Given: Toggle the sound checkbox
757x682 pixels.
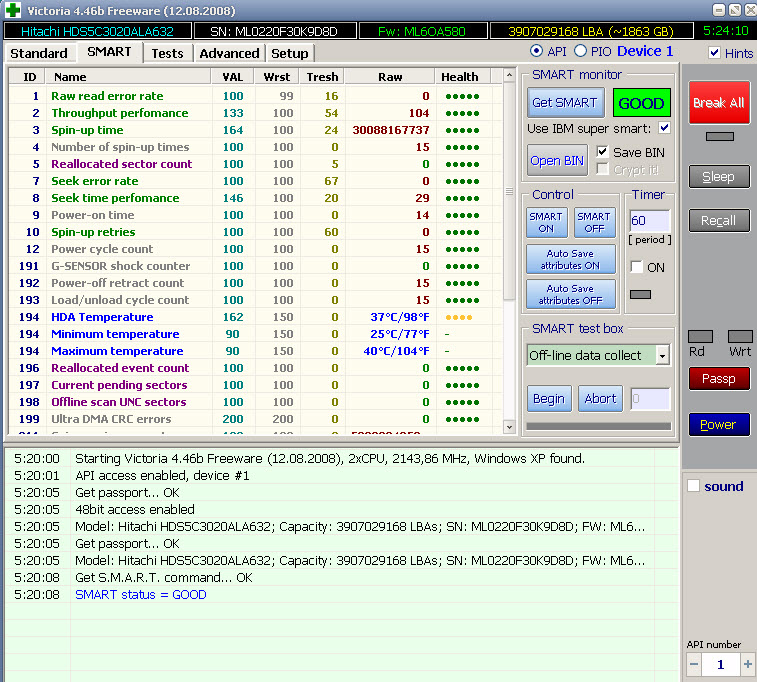Looking at the screenshot, I should click(x=693, y=486).
